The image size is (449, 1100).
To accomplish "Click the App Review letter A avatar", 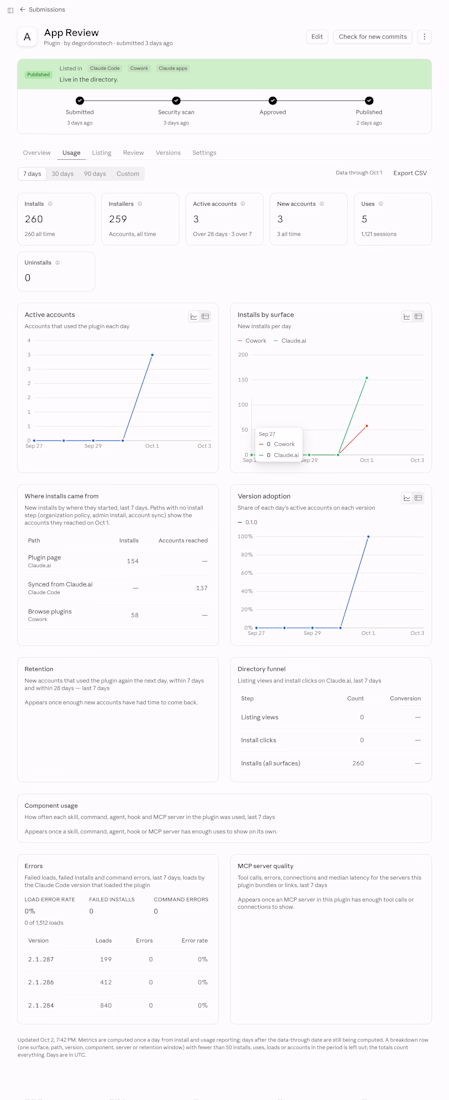I will pyautogui.click(x=27, y=37).
